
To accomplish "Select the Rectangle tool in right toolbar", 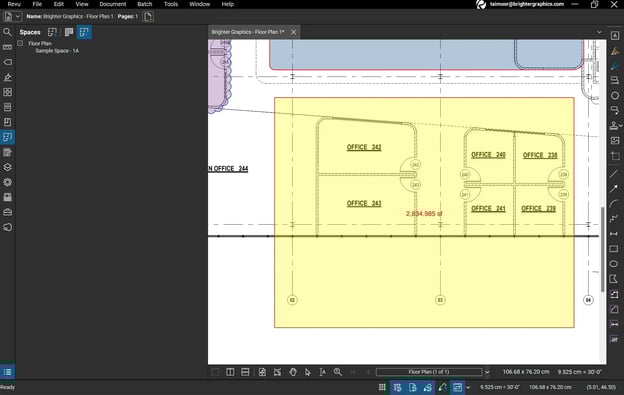I will click(x=614, y=249).
